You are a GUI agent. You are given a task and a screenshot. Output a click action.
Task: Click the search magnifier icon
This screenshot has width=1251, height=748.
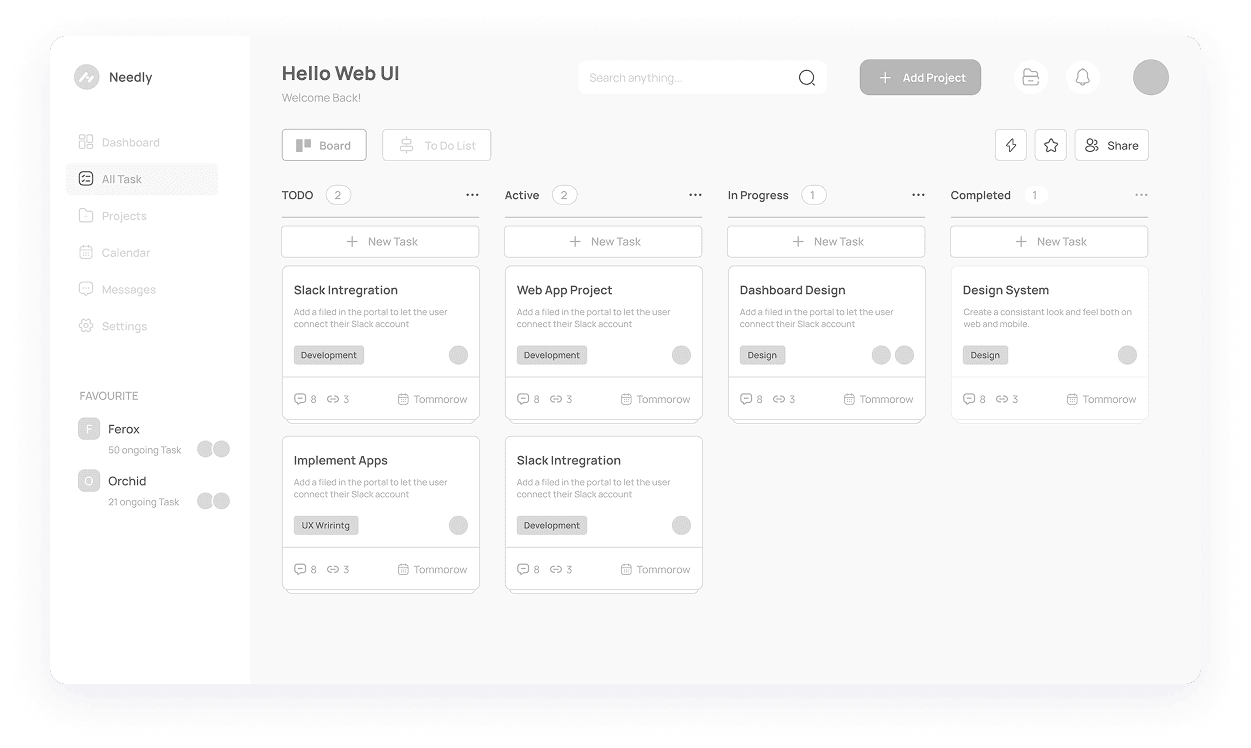tap(806, 78)
